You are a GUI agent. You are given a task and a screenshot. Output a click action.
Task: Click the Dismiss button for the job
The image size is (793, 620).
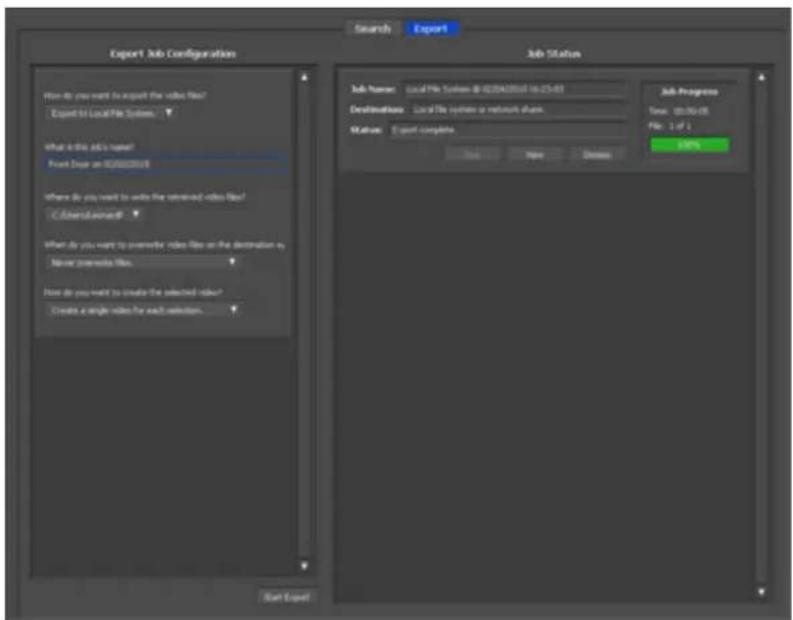(x=597, y=155)
